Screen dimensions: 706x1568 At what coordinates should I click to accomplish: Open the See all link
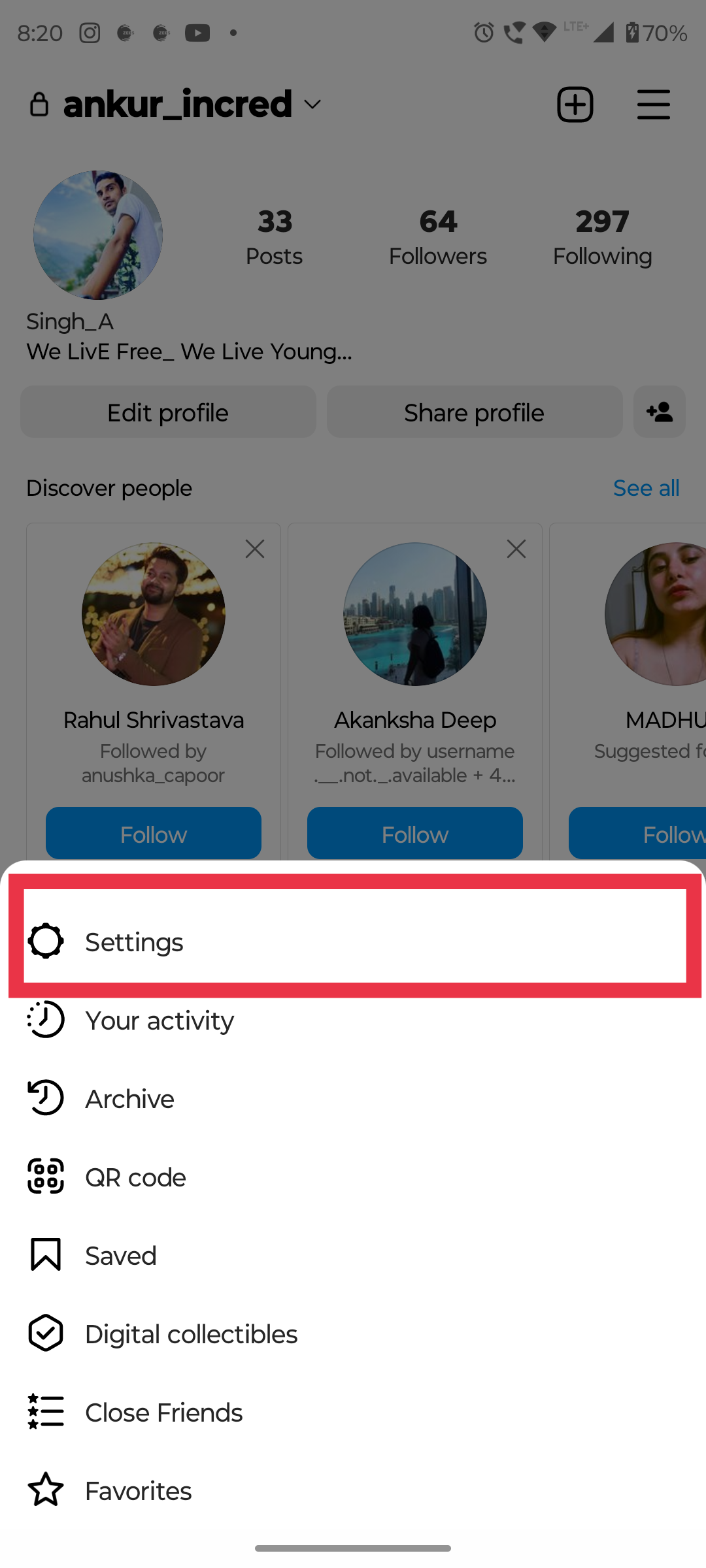pyautogui.click(x=646, y=488)
